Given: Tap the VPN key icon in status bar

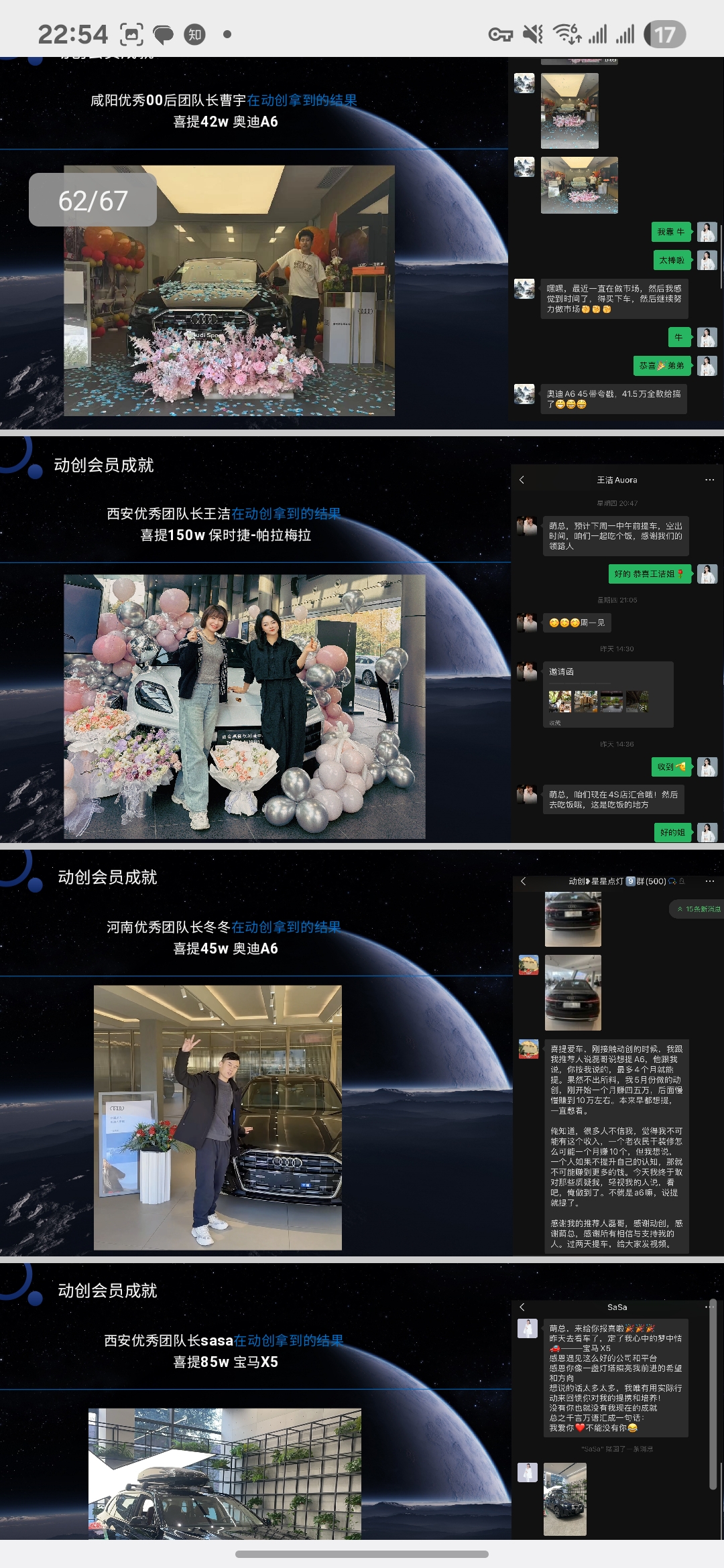Looking at the screenshot, I should [500, 34].
